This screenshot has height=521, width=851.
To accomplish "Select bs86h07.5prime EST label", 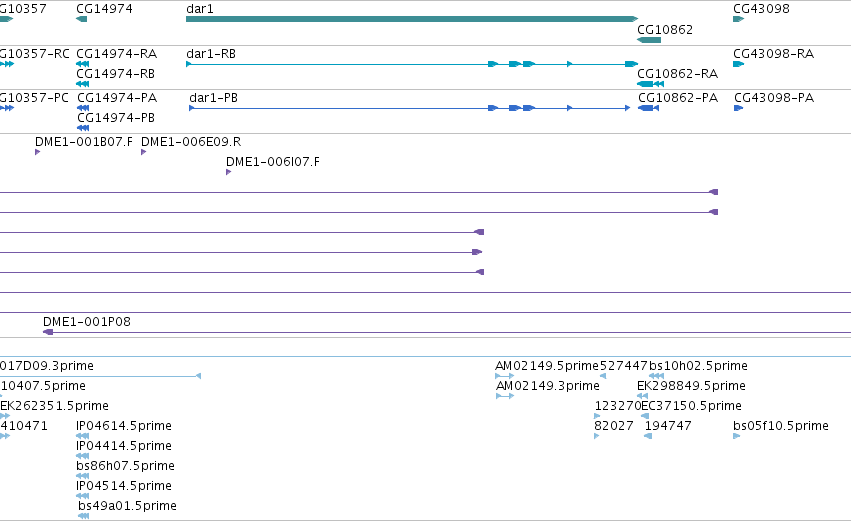I will point(125,466).
